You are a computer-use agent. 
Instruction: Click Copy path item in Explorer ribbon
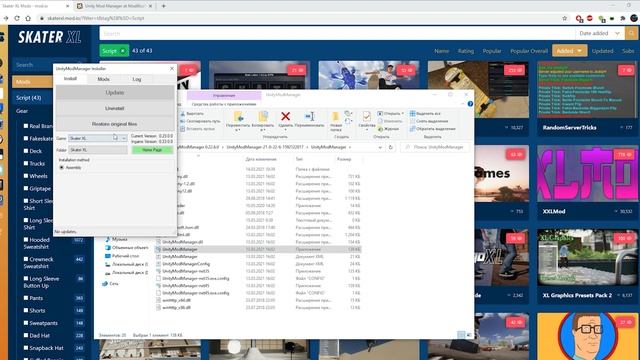[x=200, y=121]
